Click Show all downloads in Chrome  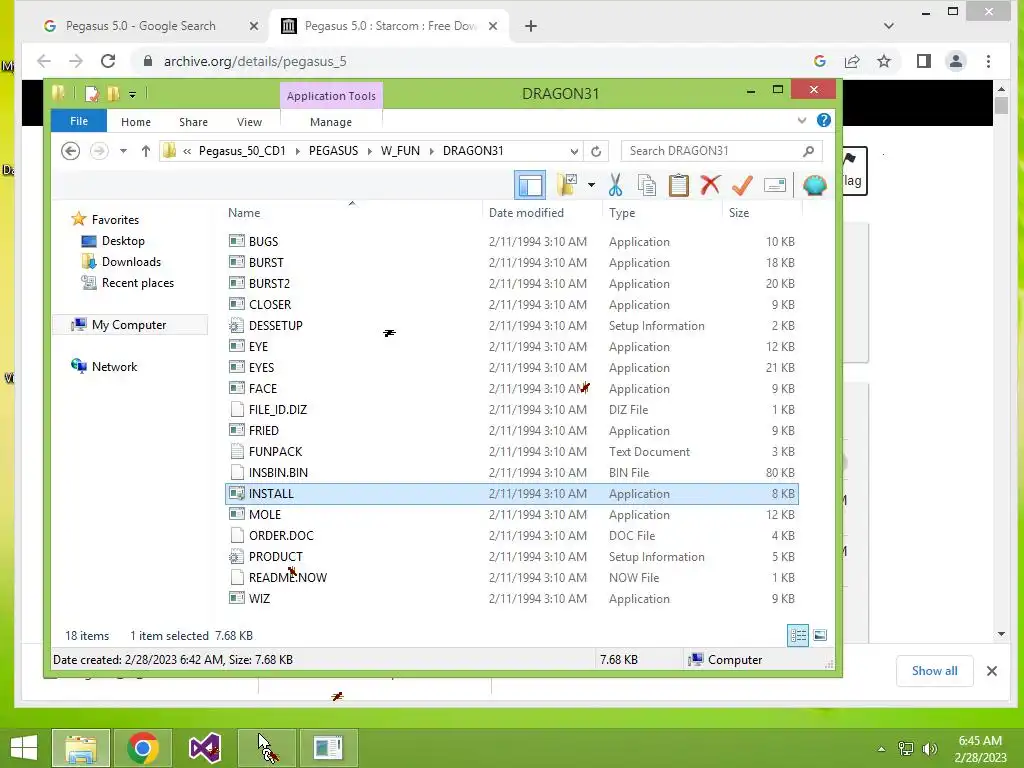pos(935,671)
